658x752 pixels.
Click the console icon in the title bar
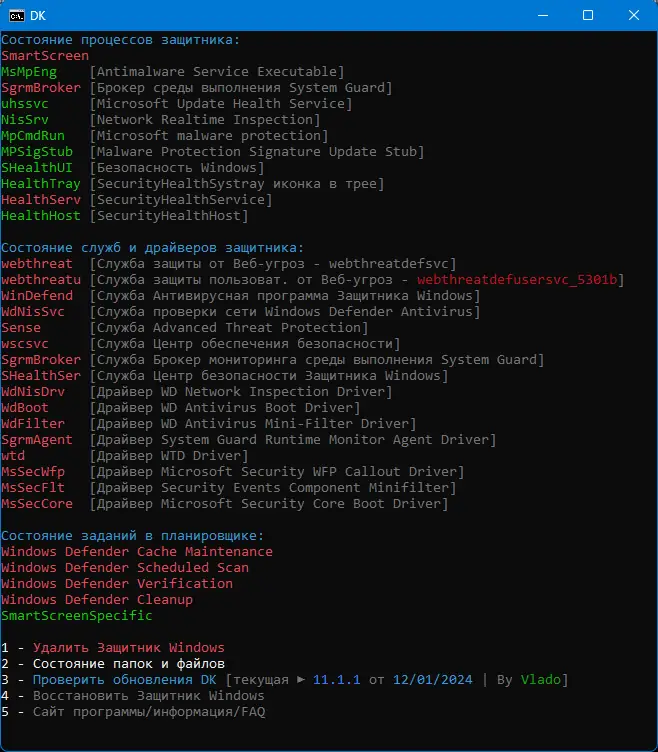click(15, 15)
